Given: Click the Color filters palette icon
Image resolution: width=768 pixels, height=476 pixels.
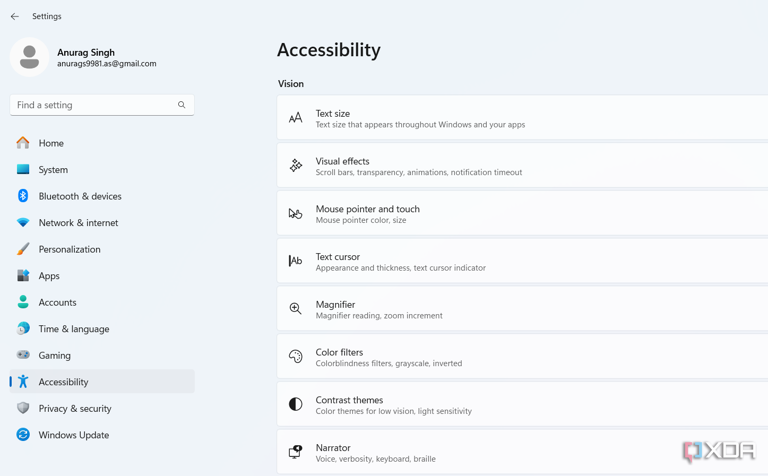Looking at the screenshot, I should click(295, 357).
